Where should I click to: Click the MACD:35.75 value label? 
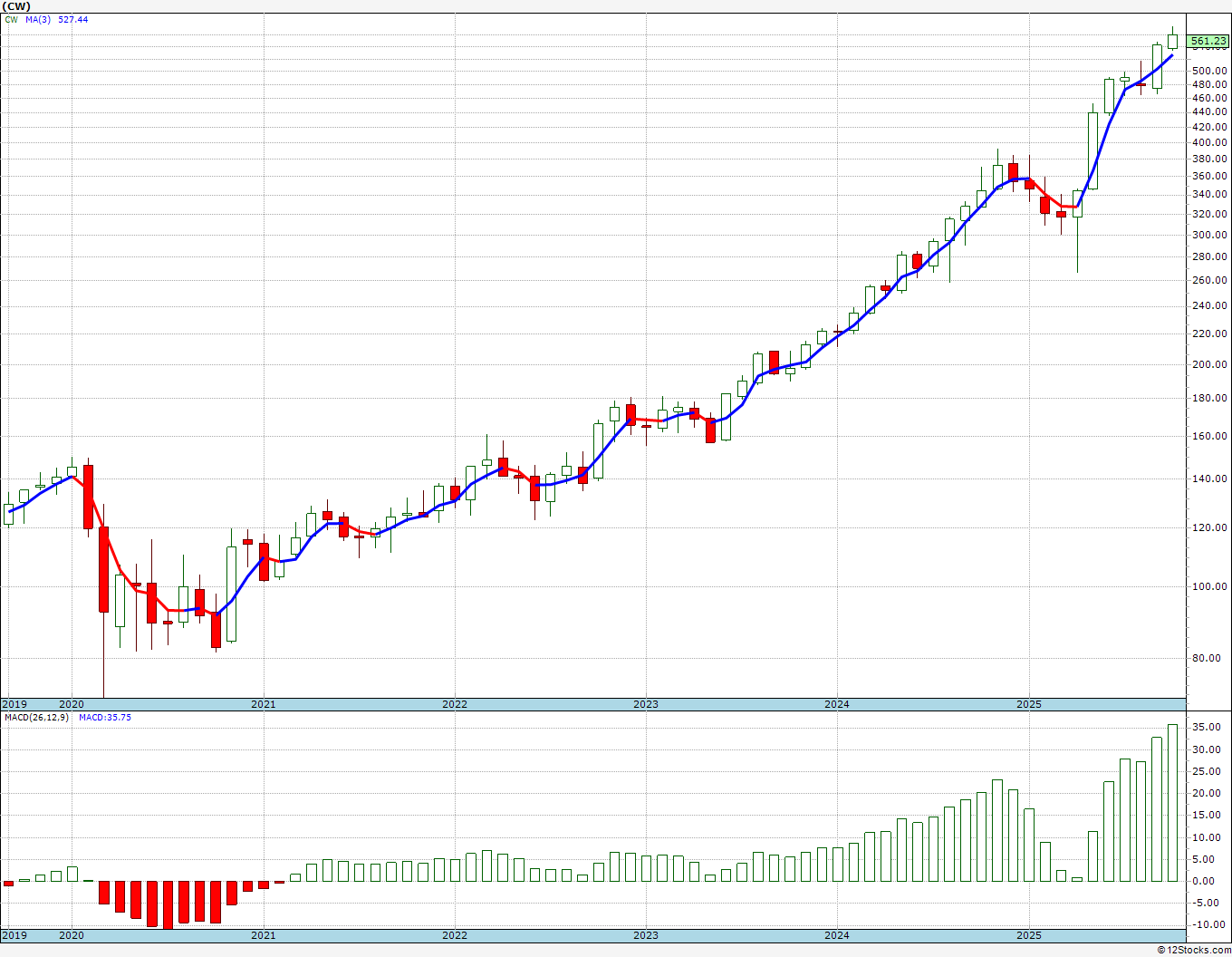[105, 717]
